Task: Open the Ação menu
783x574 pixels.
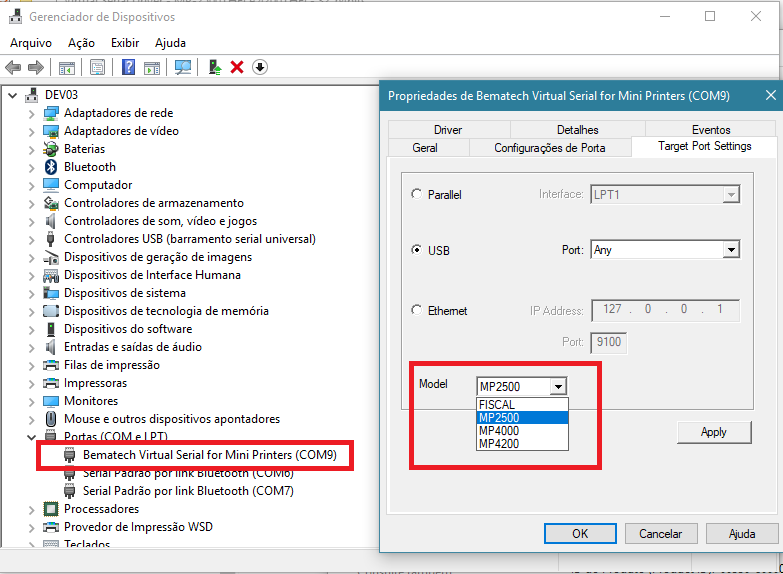Action: (81, 43)
